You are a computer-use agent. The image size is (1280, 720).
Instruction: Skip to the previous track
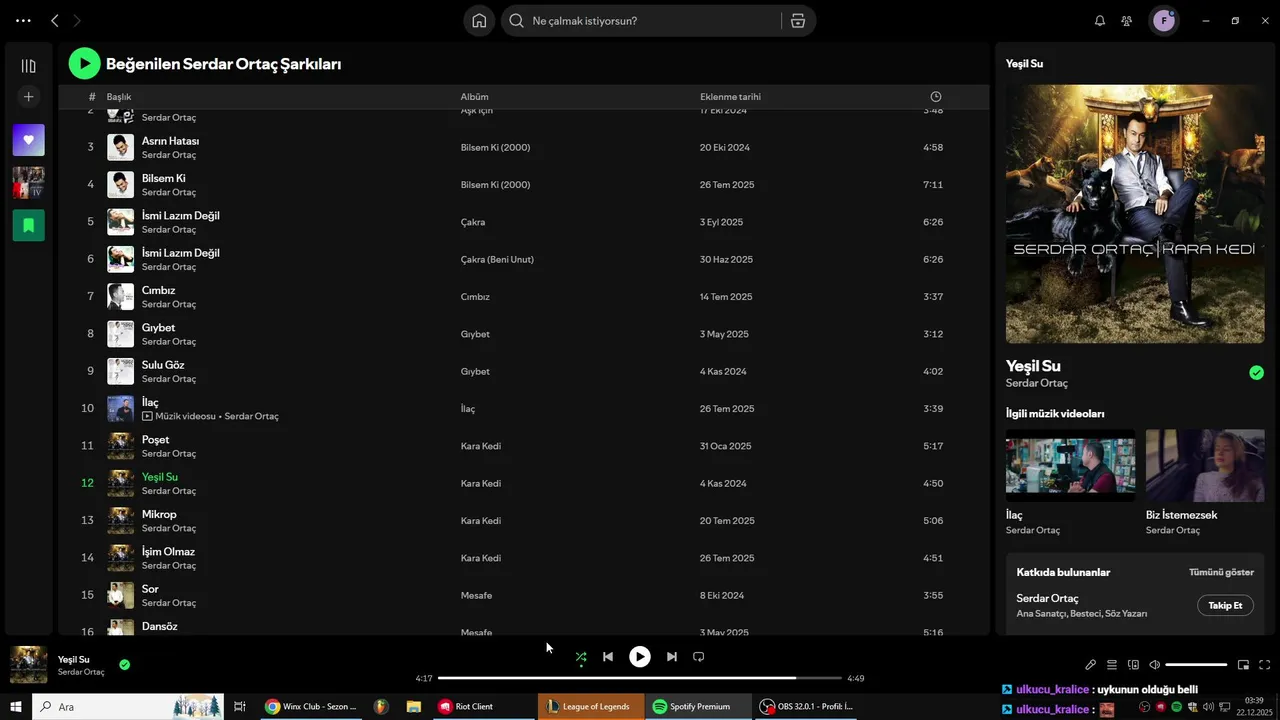click(x=608, y=657)
